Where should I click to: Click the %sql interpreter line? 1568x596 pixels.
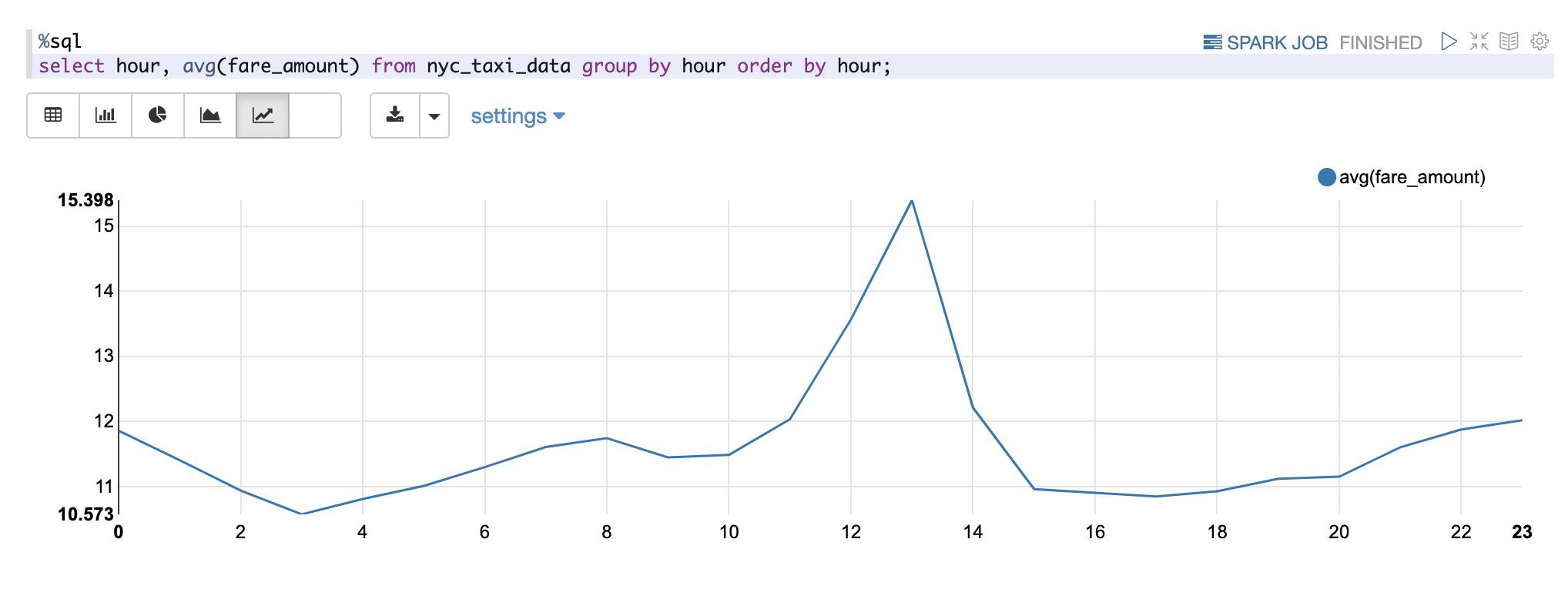(x=60, y=41)
